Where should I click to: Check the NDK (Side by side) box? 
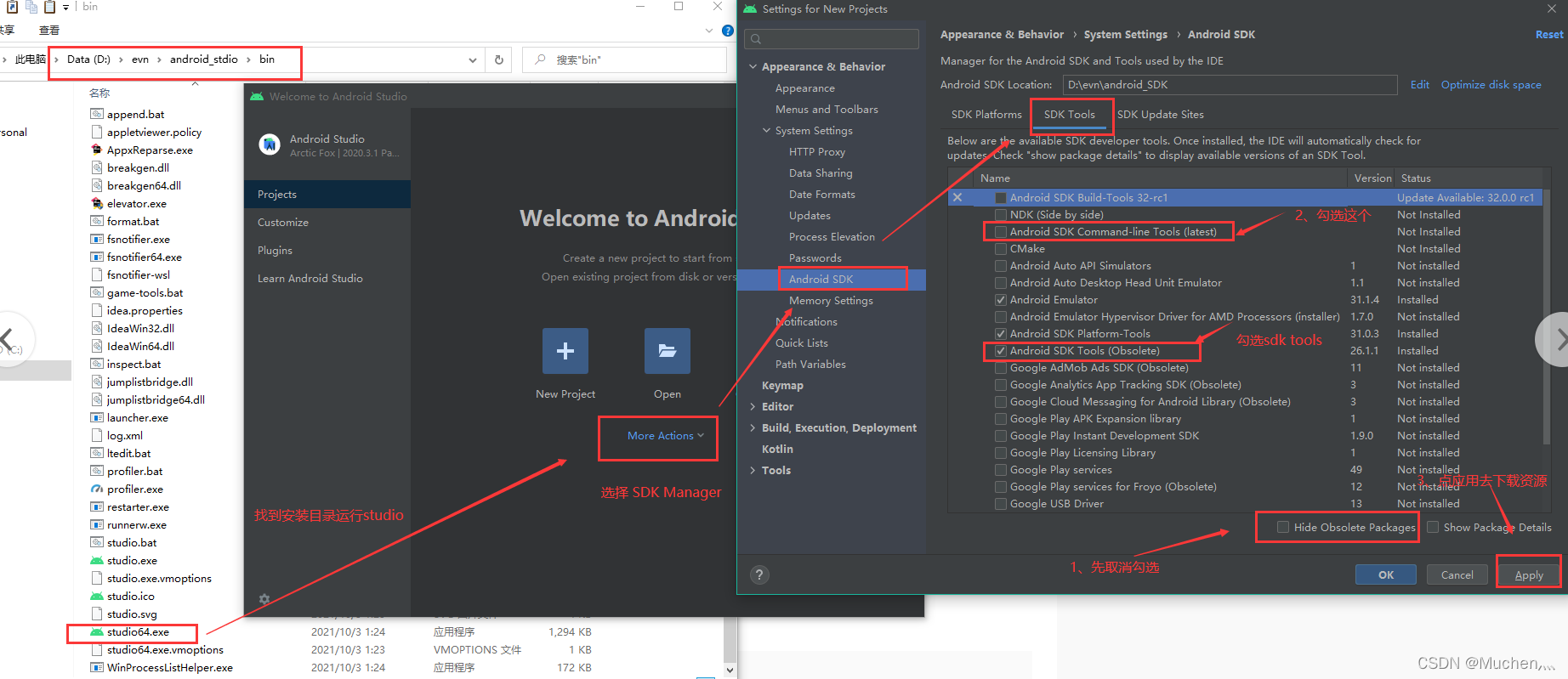click(x=1001, y=214)
